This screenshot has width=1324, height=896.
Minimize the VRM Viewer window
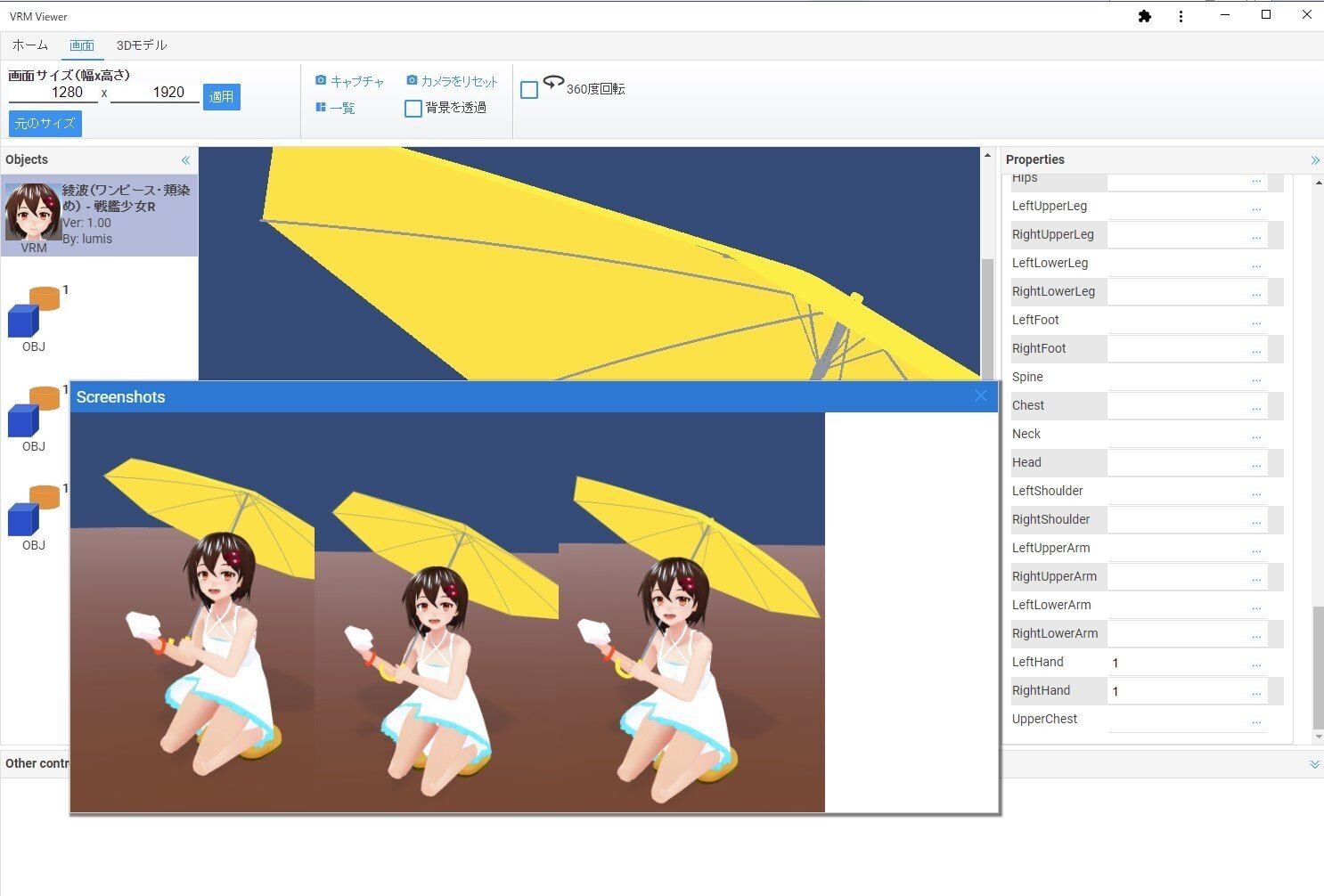pyautogui.click(x=1225, y=15)
